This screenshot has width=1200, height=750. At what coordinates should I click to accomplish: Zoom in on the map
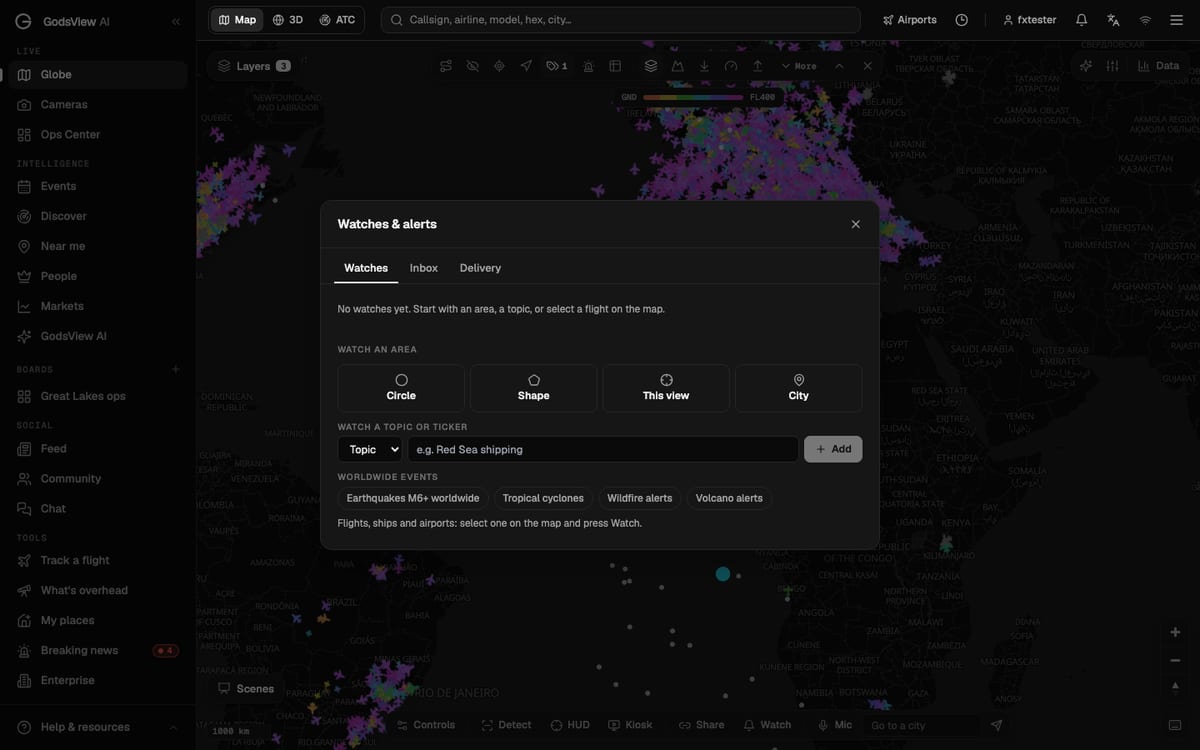pyautogui.click(x=1176, y=632)
